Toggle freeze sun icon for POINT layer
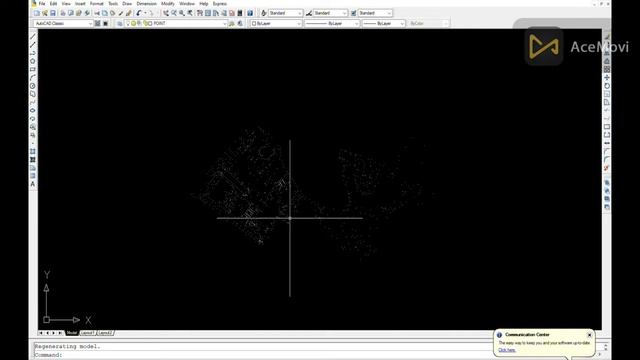640x360 pixels. [133, 24]
